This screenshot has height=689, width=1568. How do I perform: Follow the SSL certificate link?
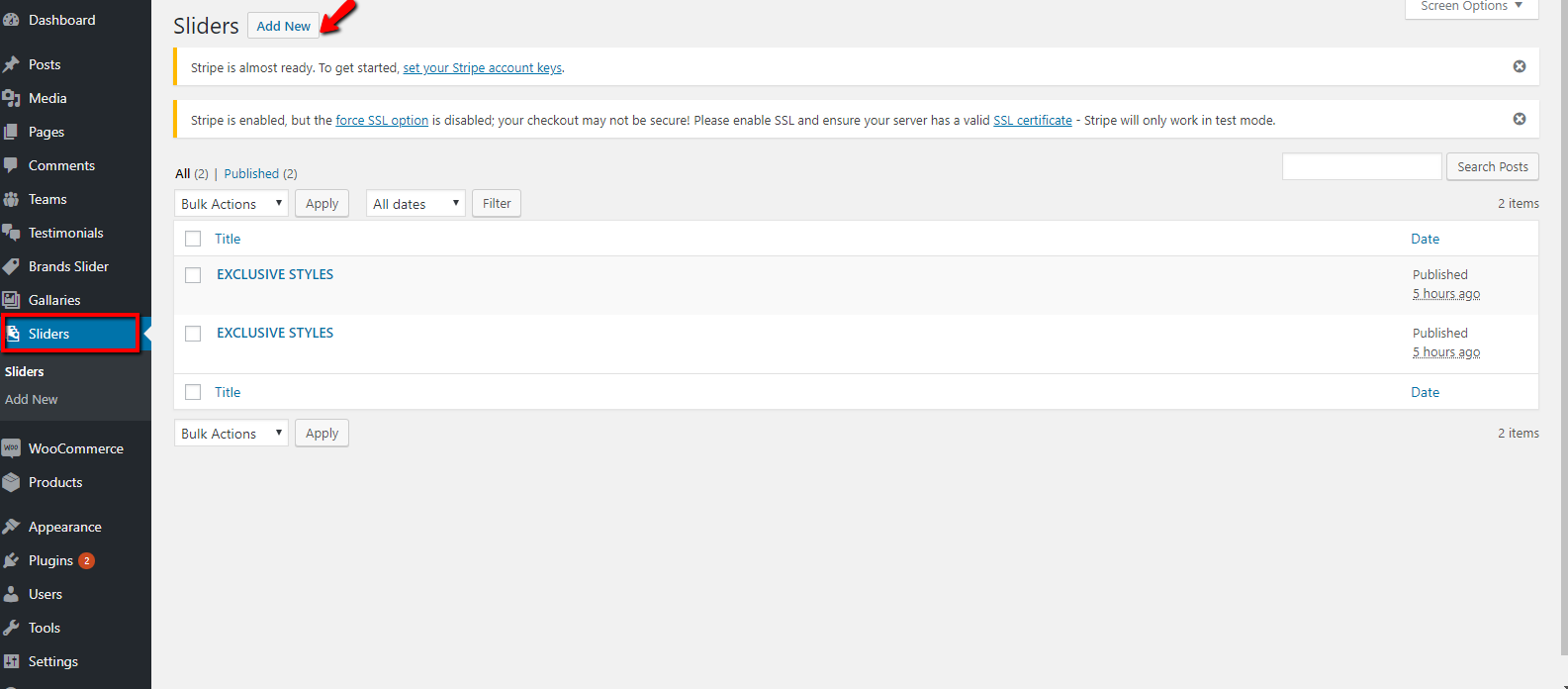1033,120
